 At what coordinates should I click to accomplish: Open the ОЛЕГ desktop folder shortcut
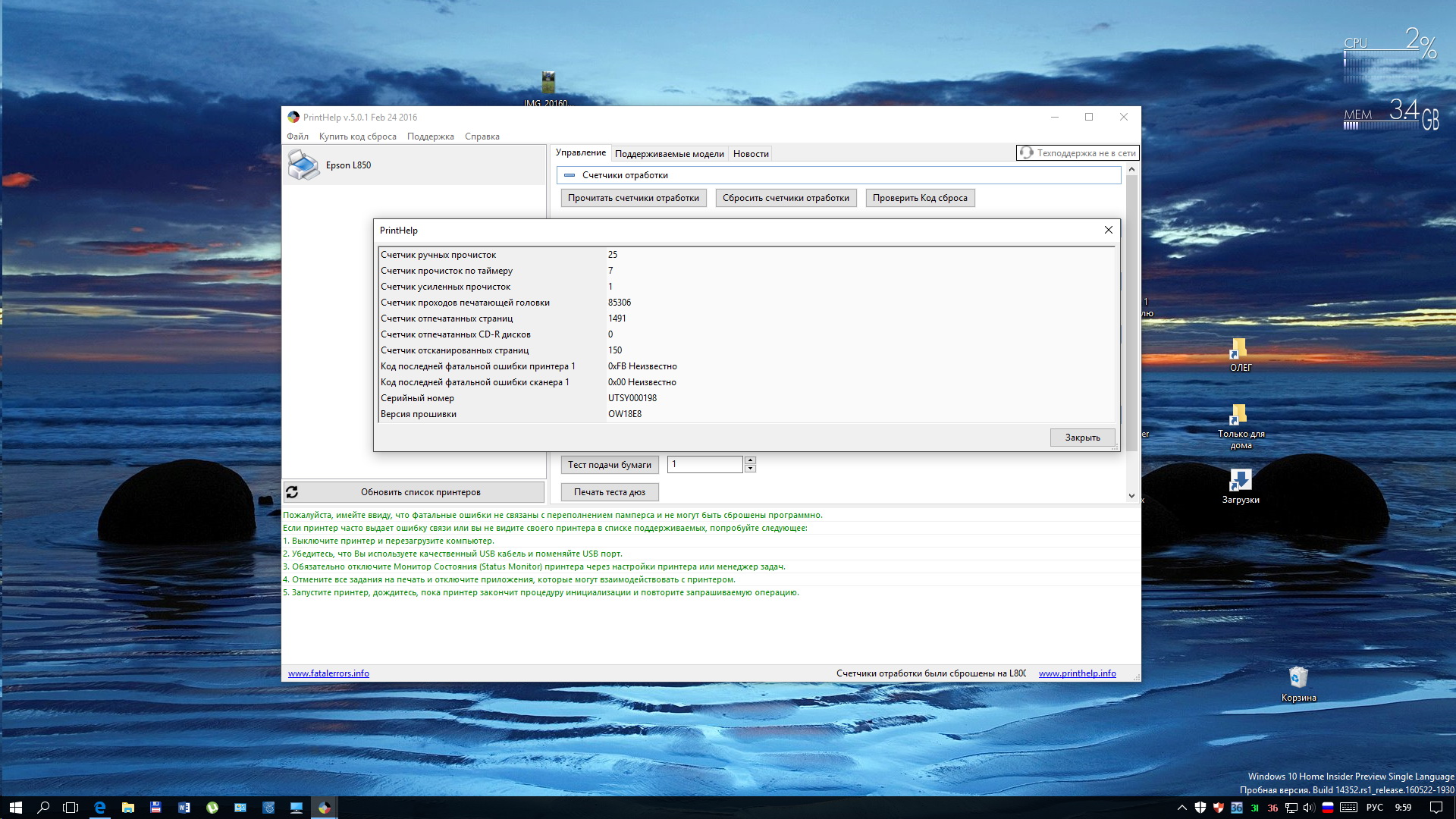click(1241, 355)
